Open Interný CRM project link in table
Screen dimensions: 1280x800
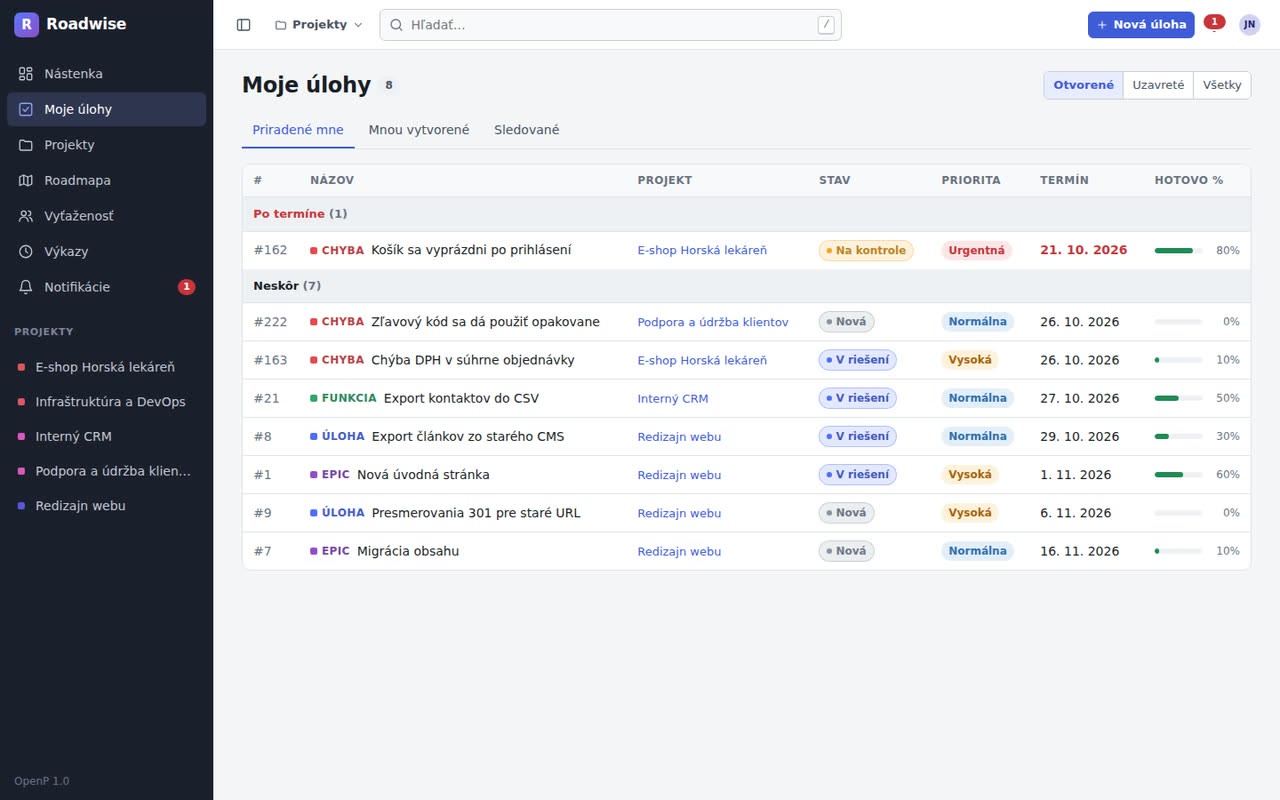tap(673, 398)
